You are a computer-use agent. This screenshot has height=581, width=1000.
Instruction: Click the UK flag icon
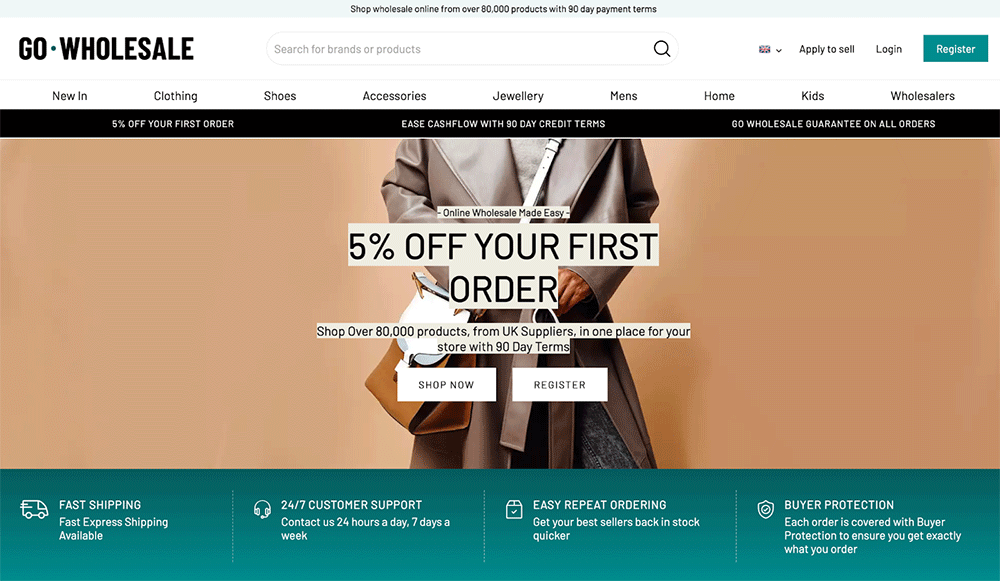(x=764, y=49)
